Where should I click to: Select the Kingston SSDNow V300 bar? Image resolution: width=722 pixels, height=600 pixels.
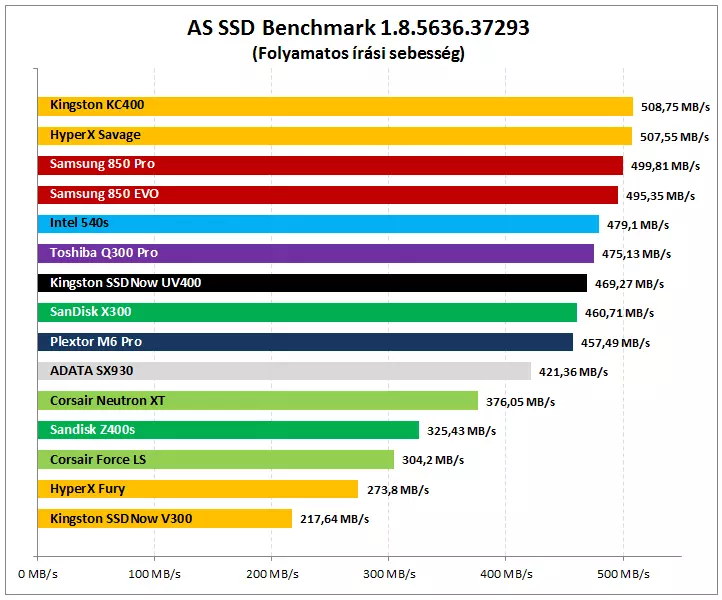pyautogui.click(x=165, y=518)
